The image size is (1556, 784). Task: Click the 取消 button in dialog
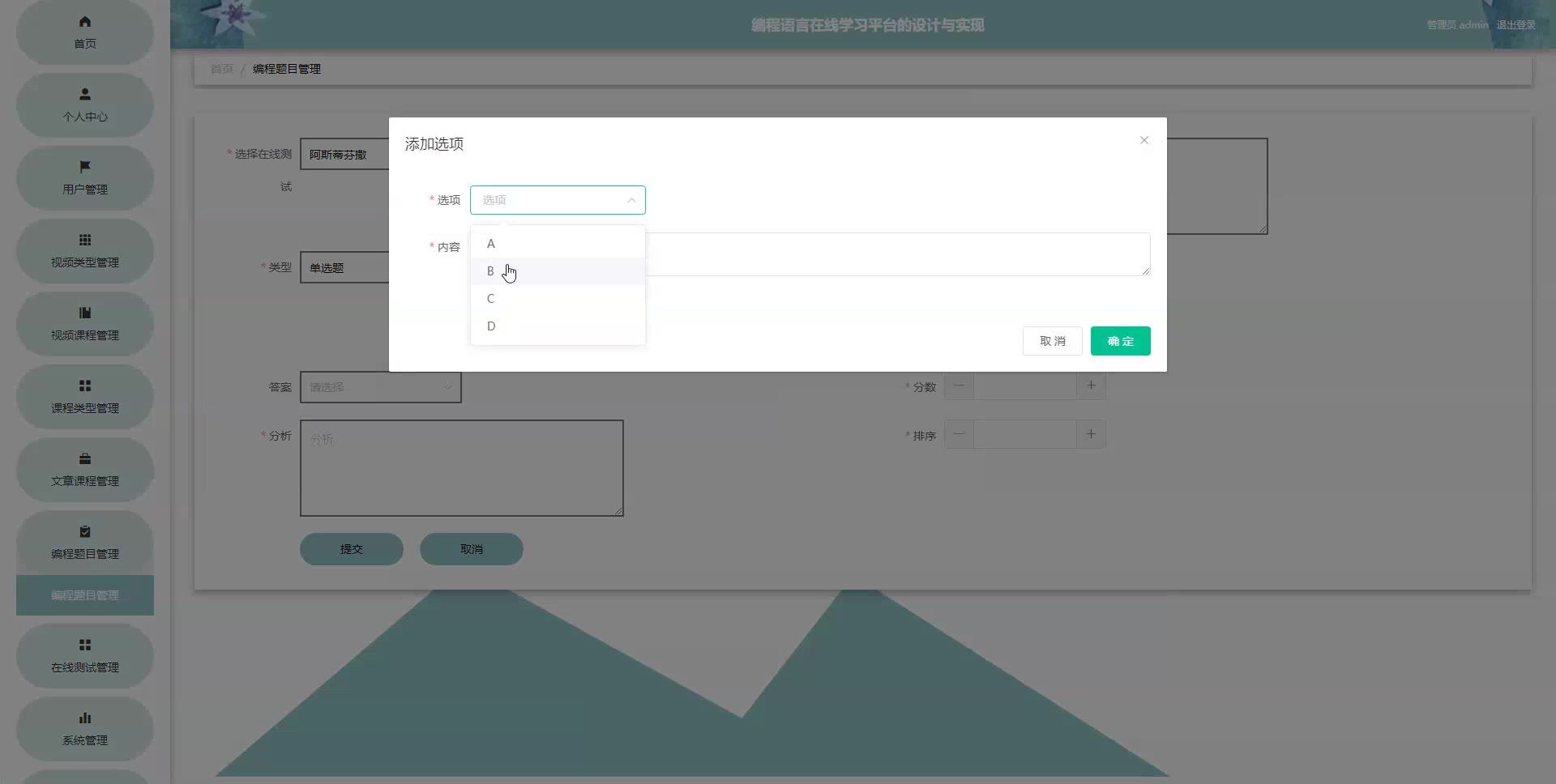(1053, 341)
